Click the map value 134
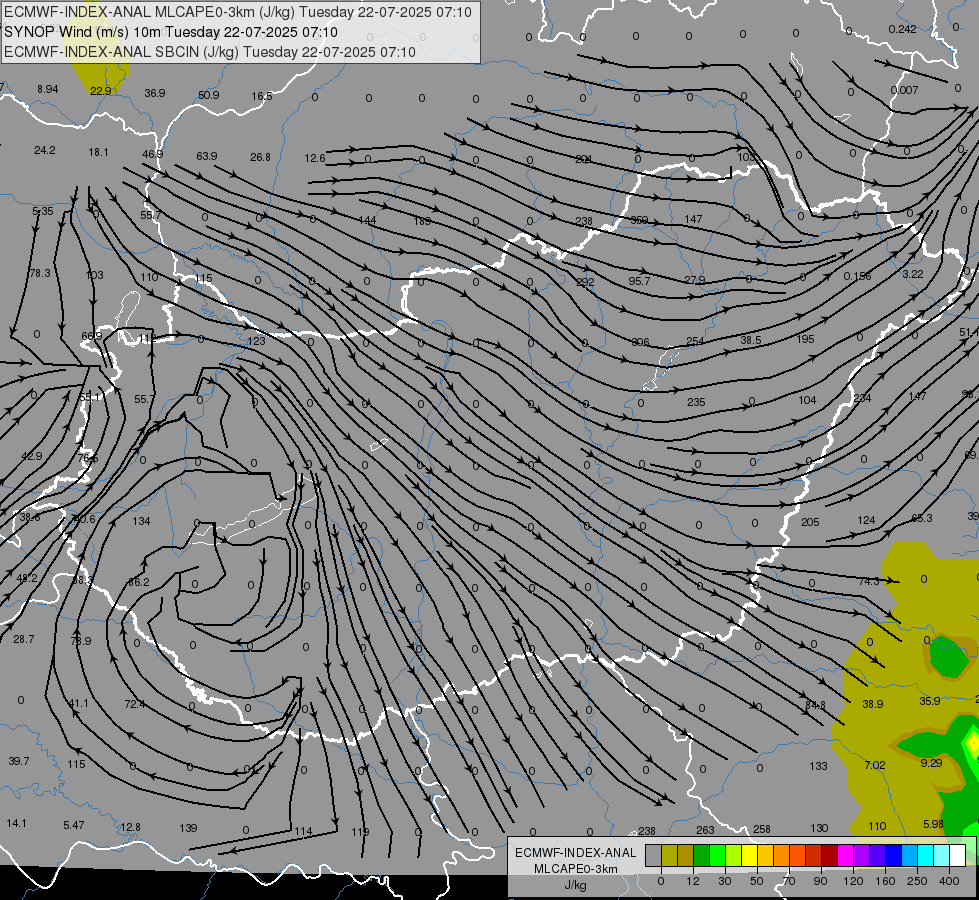 click(x=141, y=521)
